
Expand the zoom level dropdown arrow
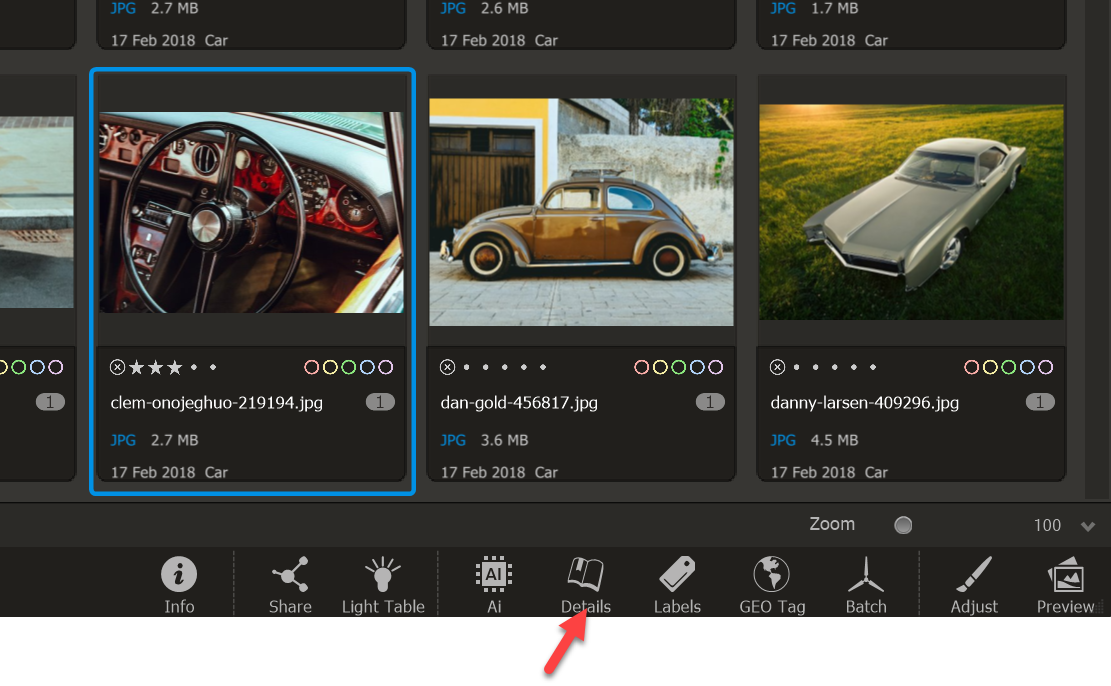[x=1088, y=526]
